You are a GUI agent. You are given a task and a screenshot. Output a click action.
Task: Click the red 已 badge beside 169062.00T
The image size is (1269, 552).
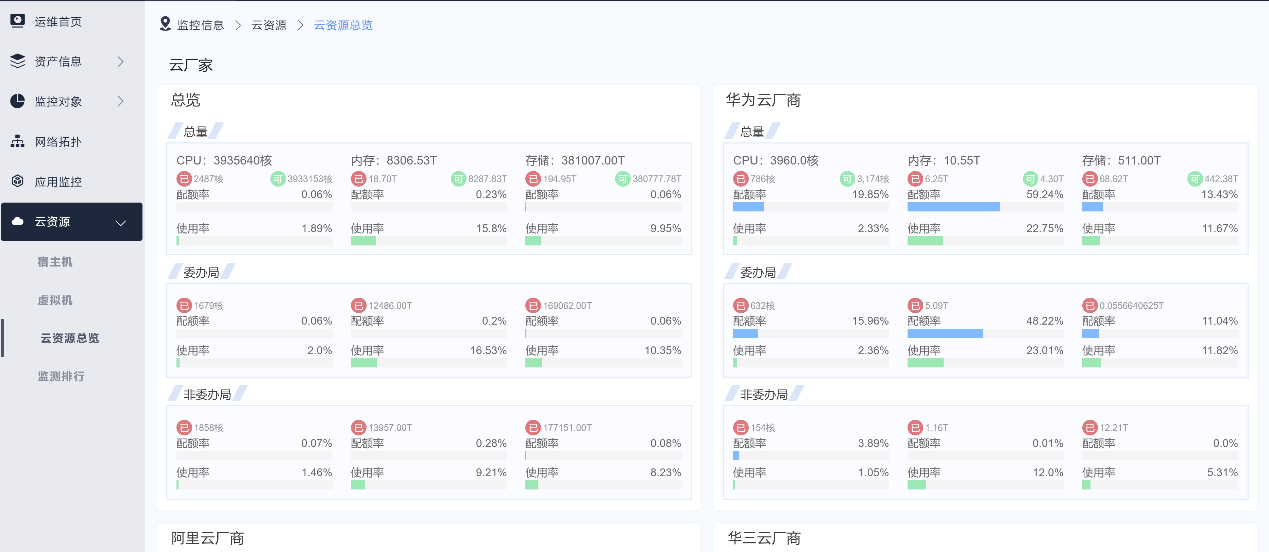(533, 305)
